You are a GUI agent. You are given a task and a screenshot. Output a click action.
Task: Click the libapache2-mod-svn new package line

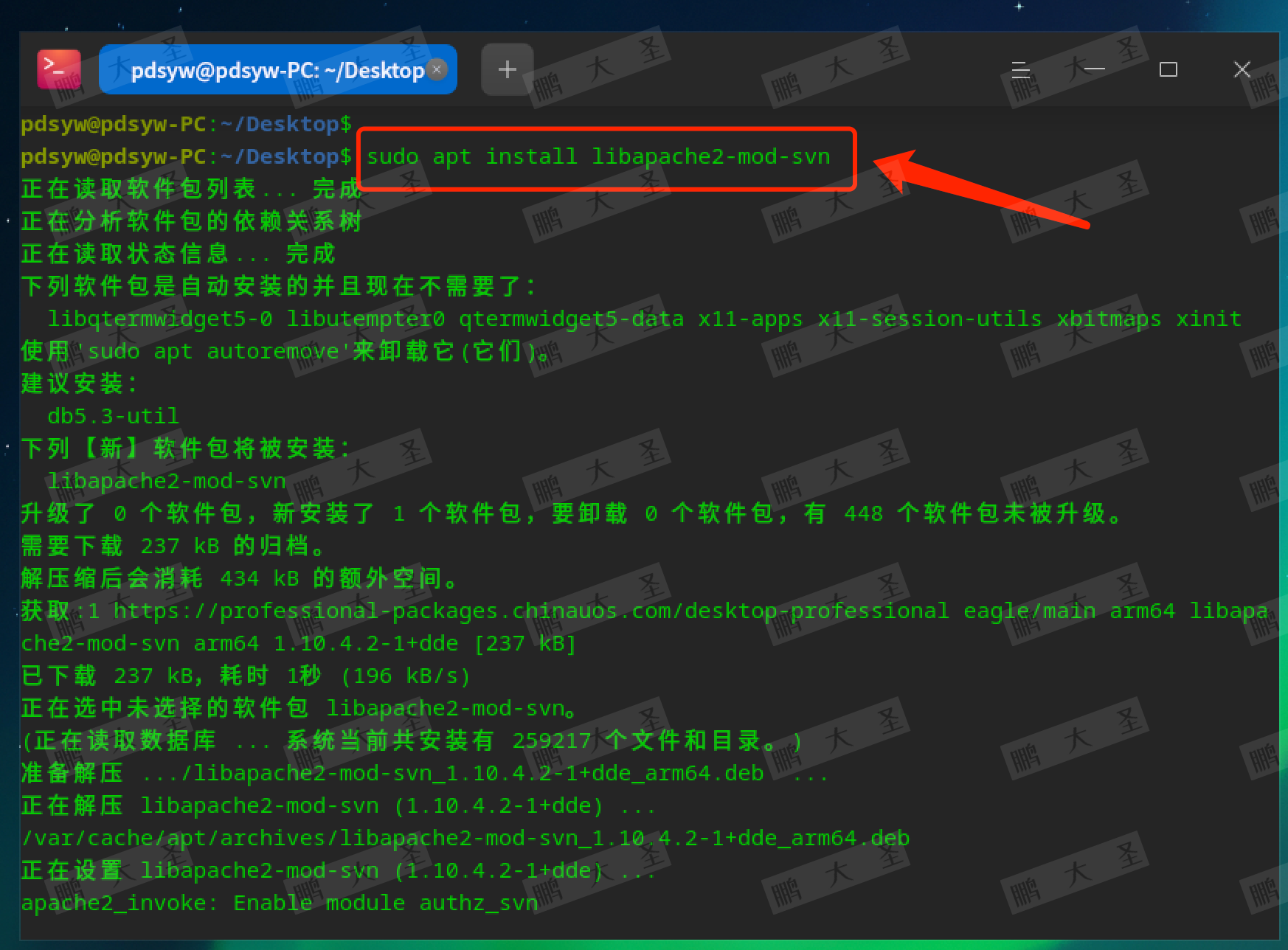pos(166,480)
